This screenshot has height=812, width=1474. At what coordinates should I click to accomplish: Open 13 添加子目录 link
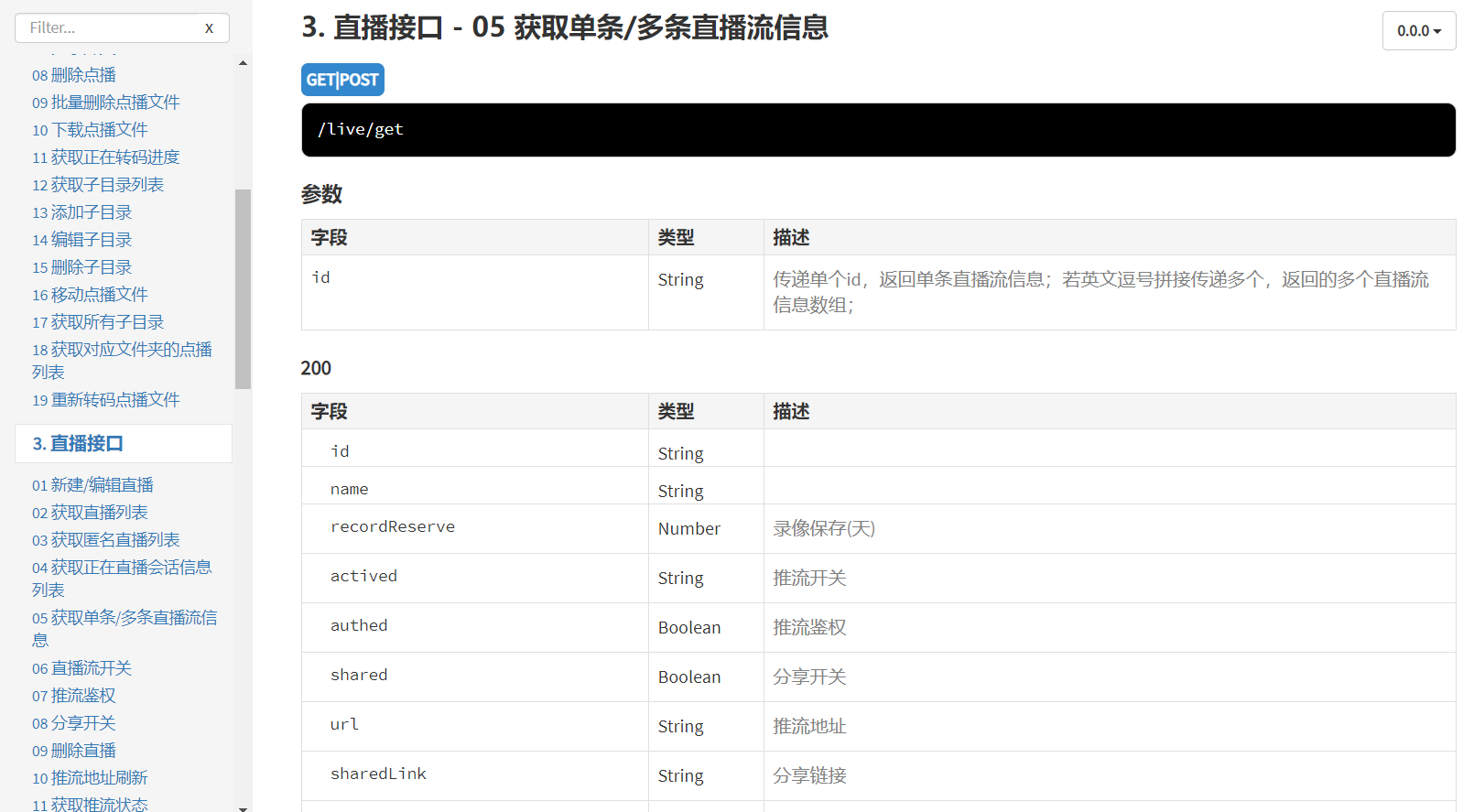(81, 212)
